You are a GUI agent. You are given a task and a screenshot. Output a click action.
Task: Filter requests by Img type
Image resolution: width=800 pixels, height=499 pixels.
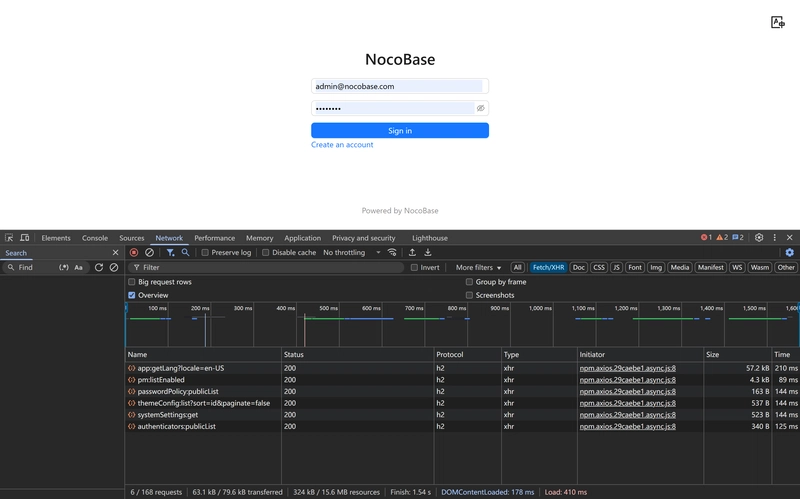(656, 267)
